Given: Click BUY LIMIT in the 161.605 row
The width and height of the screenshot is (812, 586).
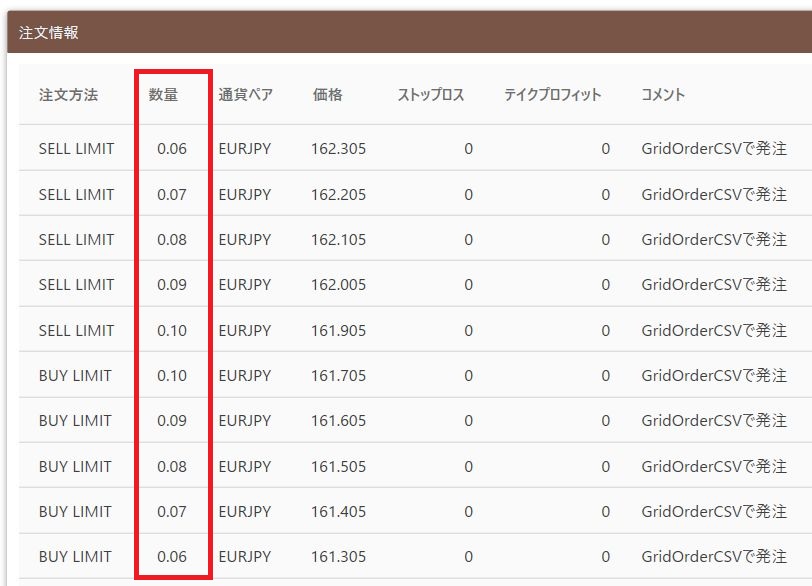Looking at the screenshot, I should click(75, 420).
